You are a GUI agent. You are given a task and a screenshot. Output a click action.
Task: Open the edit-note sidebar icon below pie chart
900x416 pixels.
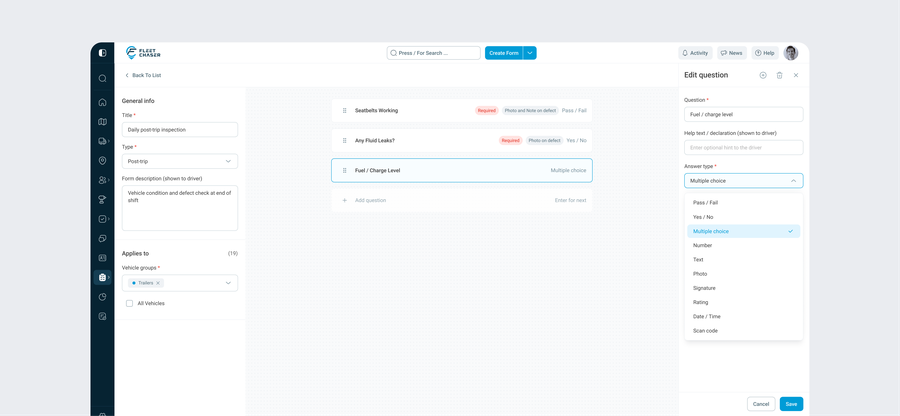(x=102, y=316)
